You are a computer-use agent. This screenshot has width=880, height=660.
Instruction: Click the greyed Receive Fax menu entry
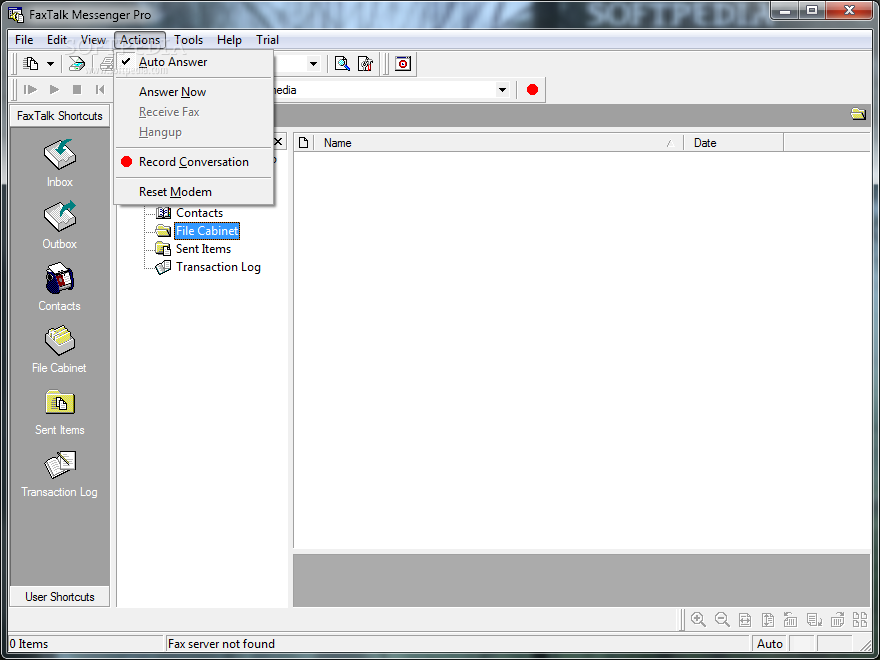pos(194,112)
